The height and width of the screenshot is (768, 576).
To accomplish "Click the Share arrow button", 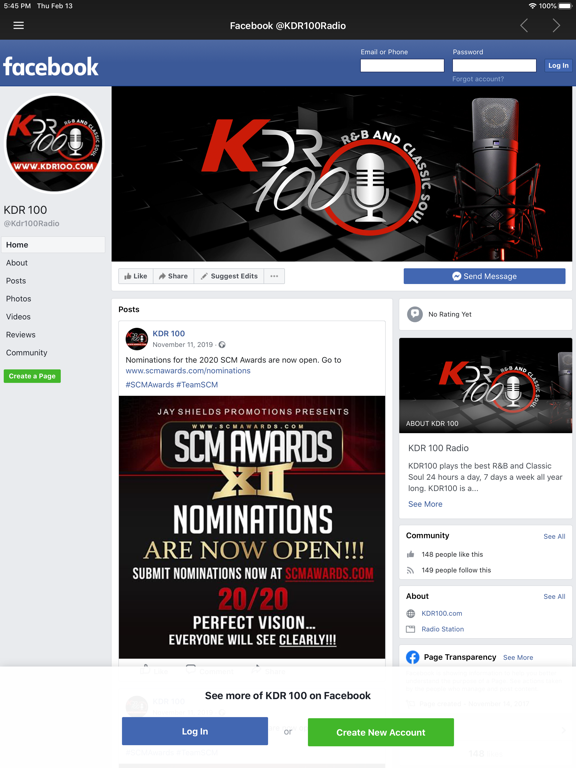I will [x=173, y=276].
